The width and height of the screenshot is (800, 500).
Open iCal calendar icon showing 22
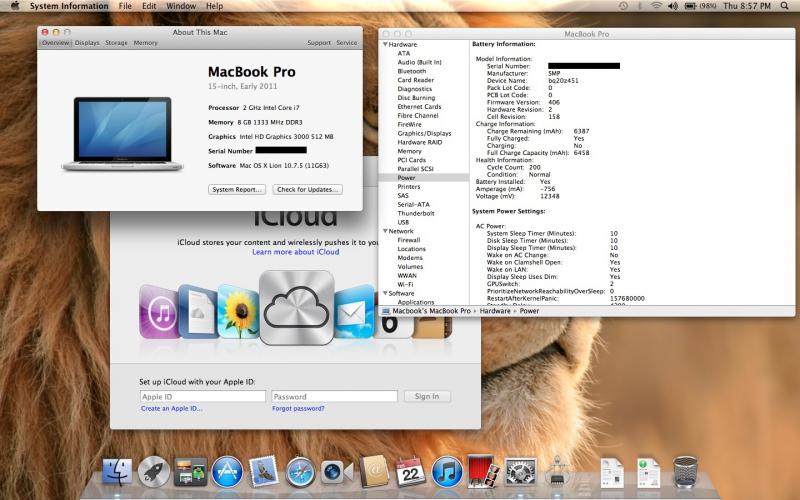[410, 472]
